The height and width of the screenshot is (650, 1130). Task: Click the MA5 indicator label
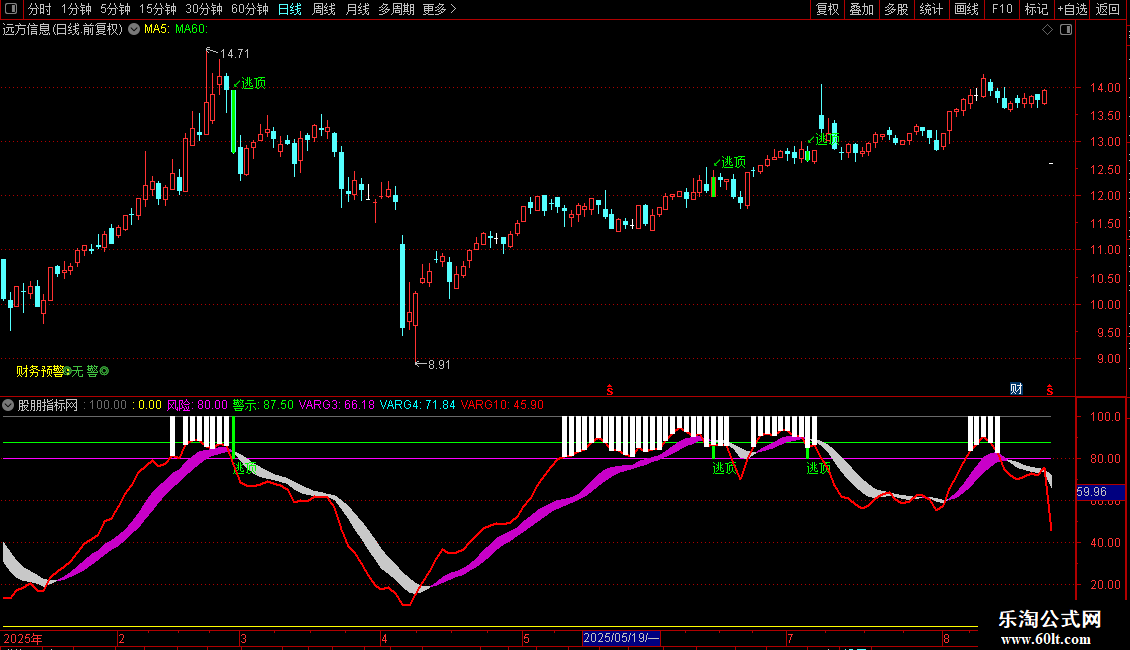156,30
